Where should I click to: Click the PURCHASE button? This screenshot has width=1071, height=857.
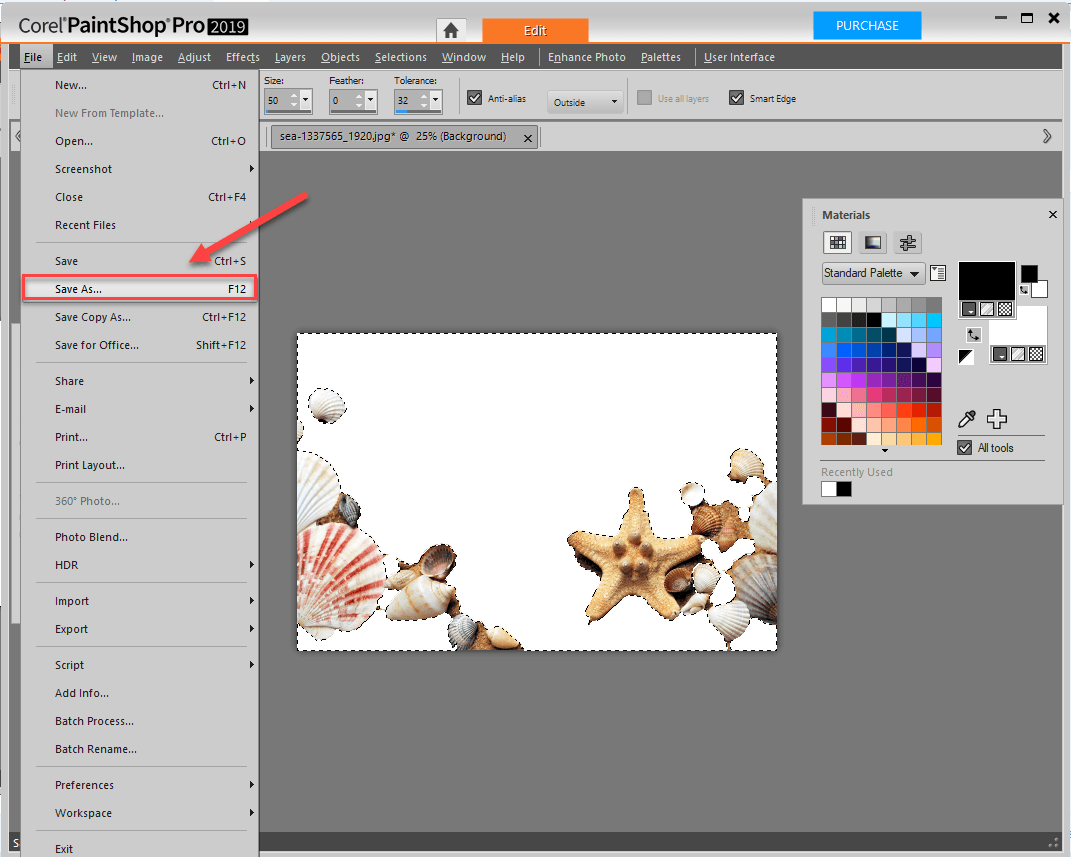(x=866, y=25)
